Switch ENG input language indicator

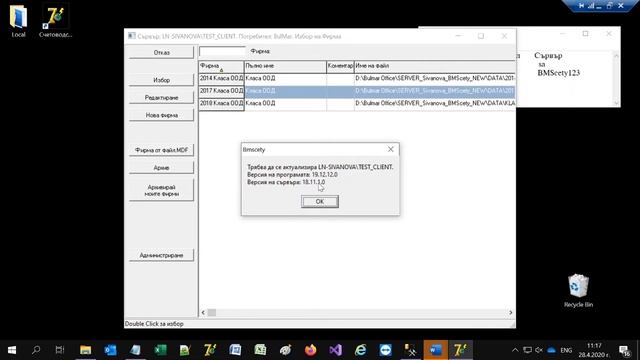(x=566, y=350)
